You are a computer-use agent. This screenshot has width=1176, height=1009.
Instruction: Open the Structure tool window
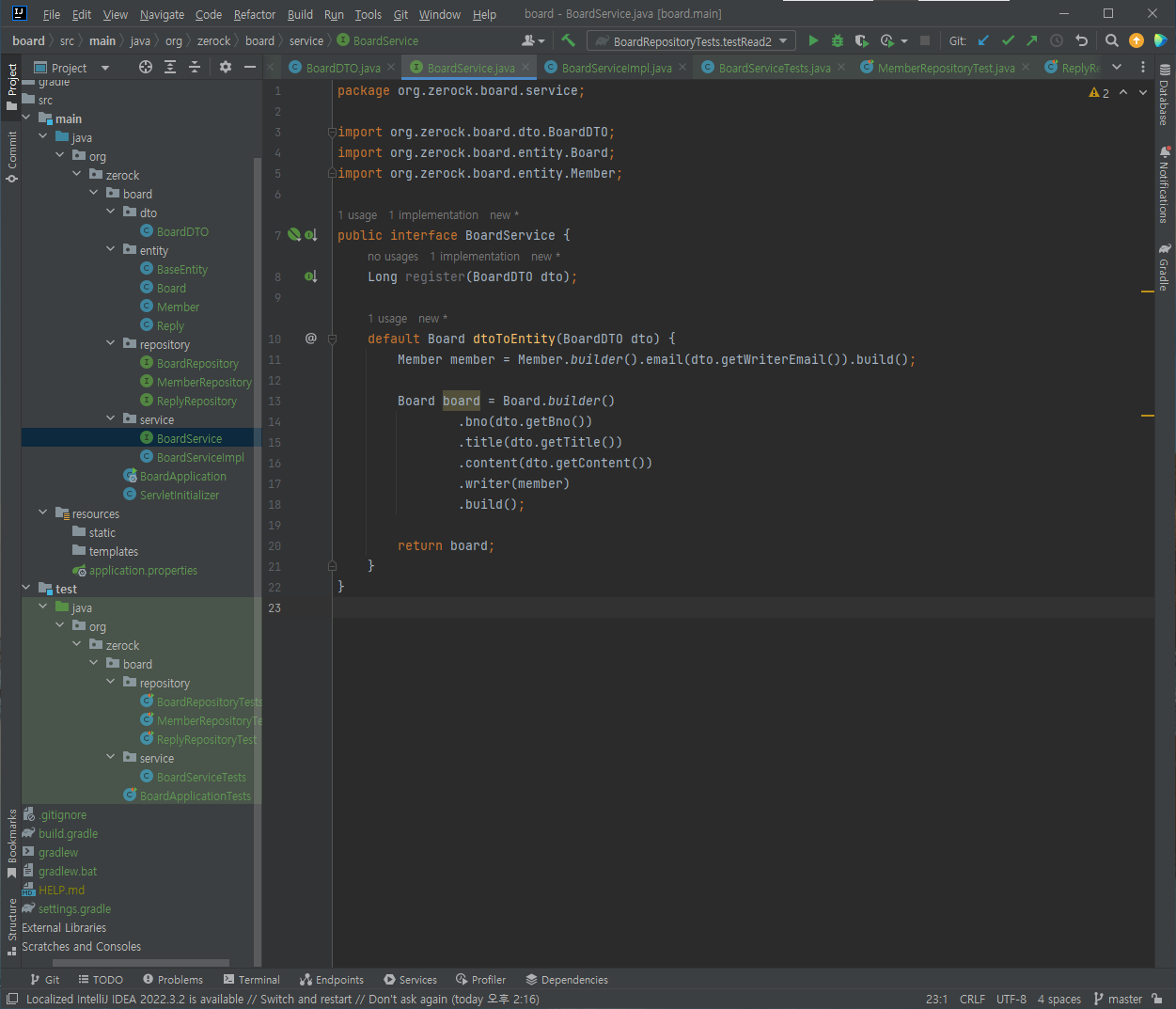pyautogui.click(x=11, y=926)
